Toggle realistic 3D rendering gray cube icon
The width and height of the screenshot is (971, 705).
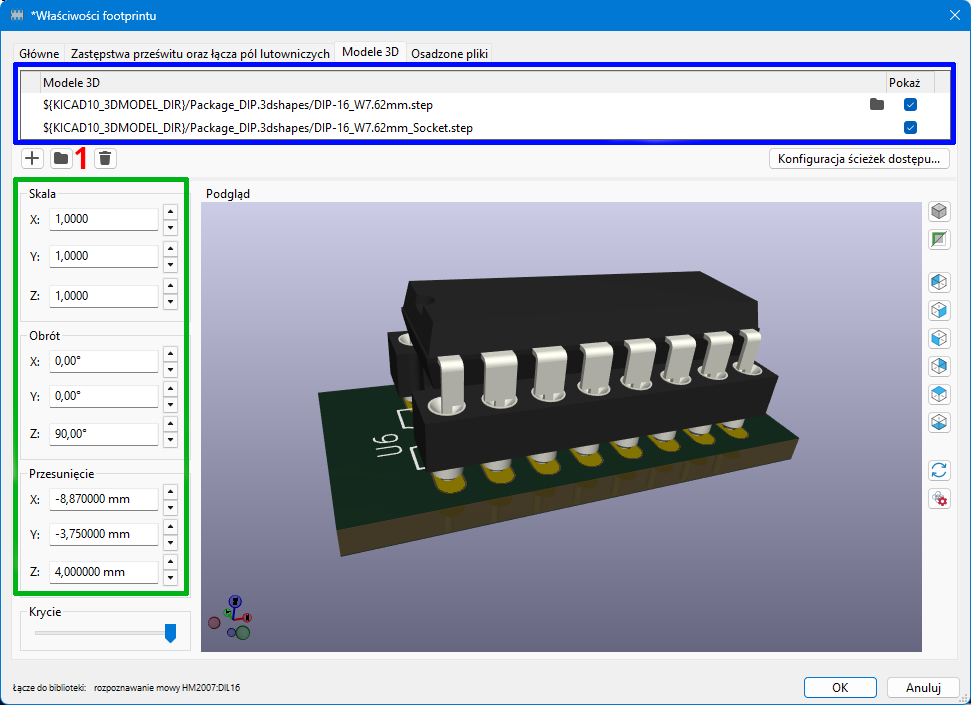pyautogui.click(x=939, y=211)
